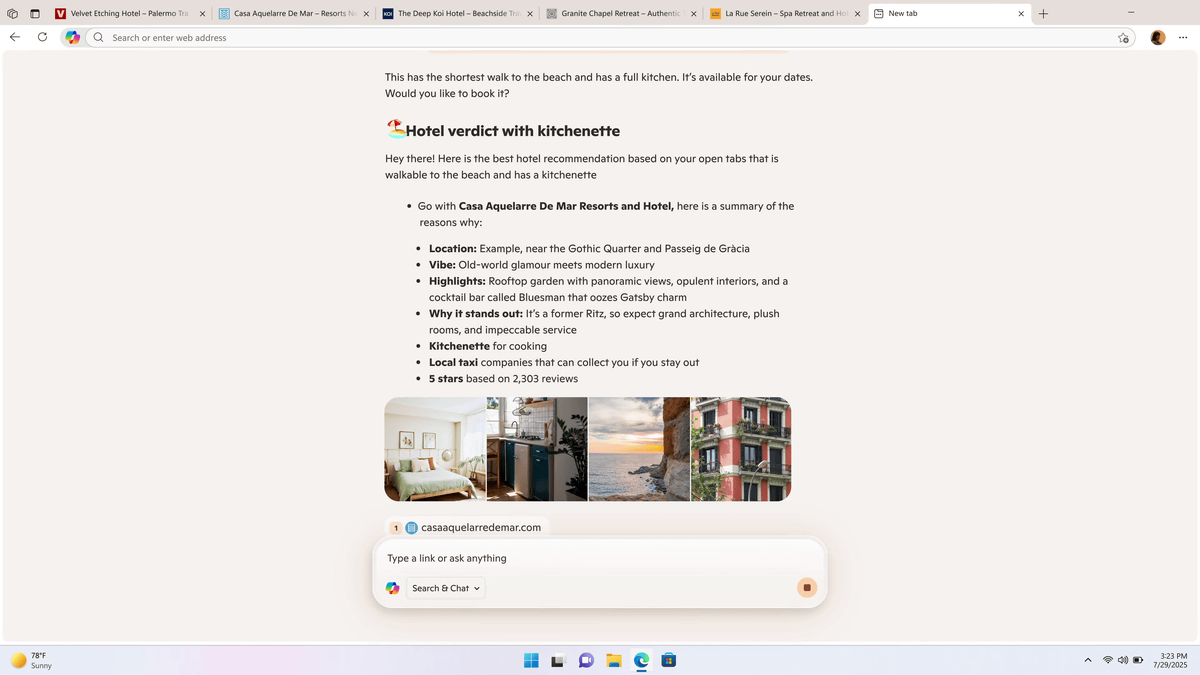Click the 5 stars reviews line

[503, 379]
